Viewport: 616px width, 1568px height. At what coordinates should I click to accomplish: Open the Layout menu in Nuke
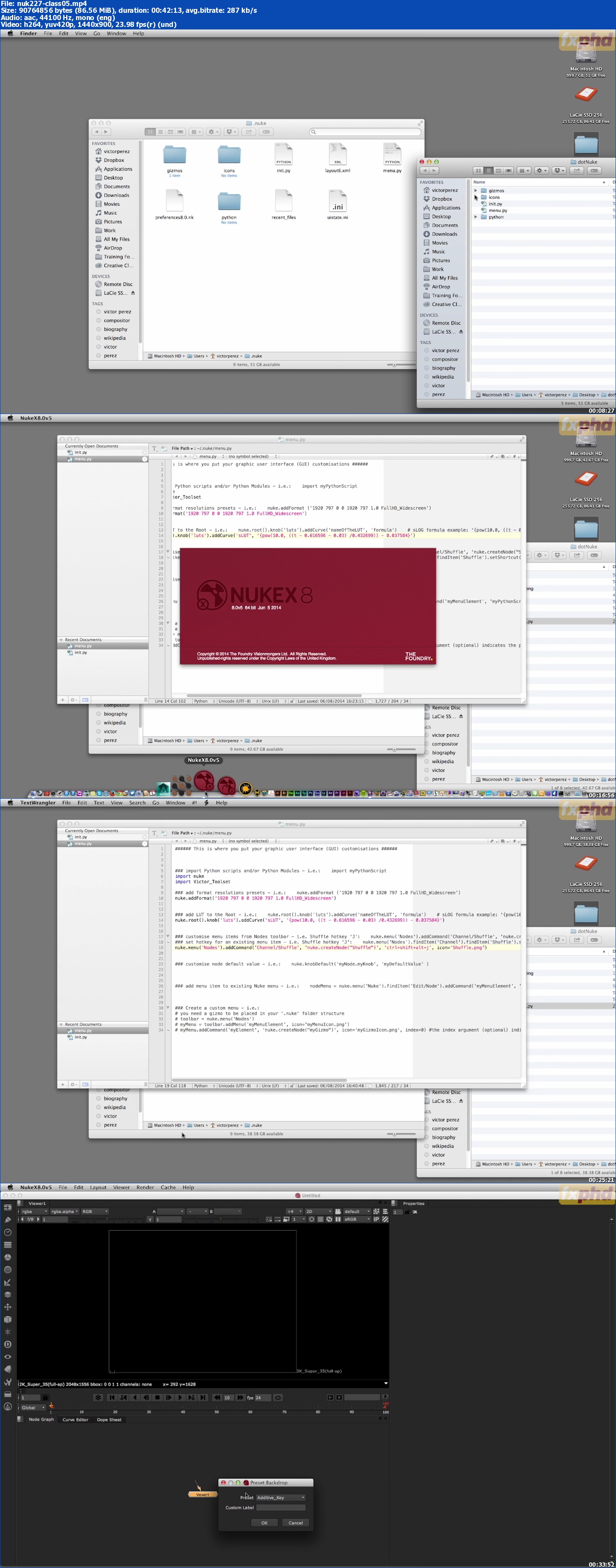(x=98, y=1187)
